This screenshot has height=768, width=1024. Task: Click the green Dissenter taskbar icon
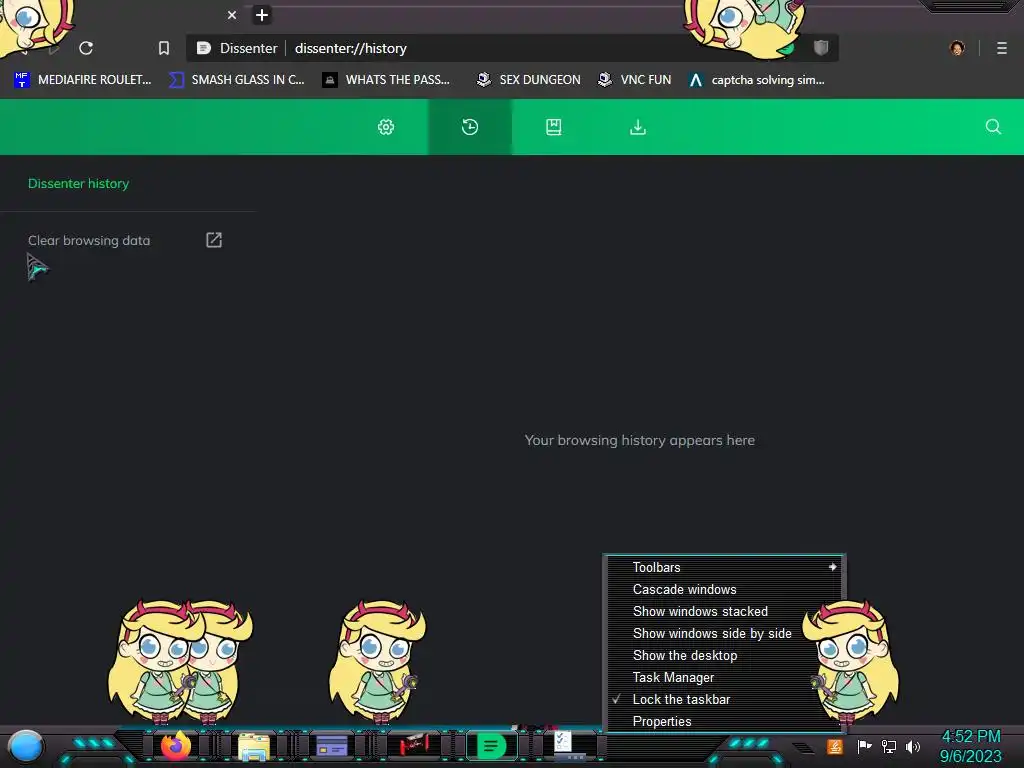492,746
